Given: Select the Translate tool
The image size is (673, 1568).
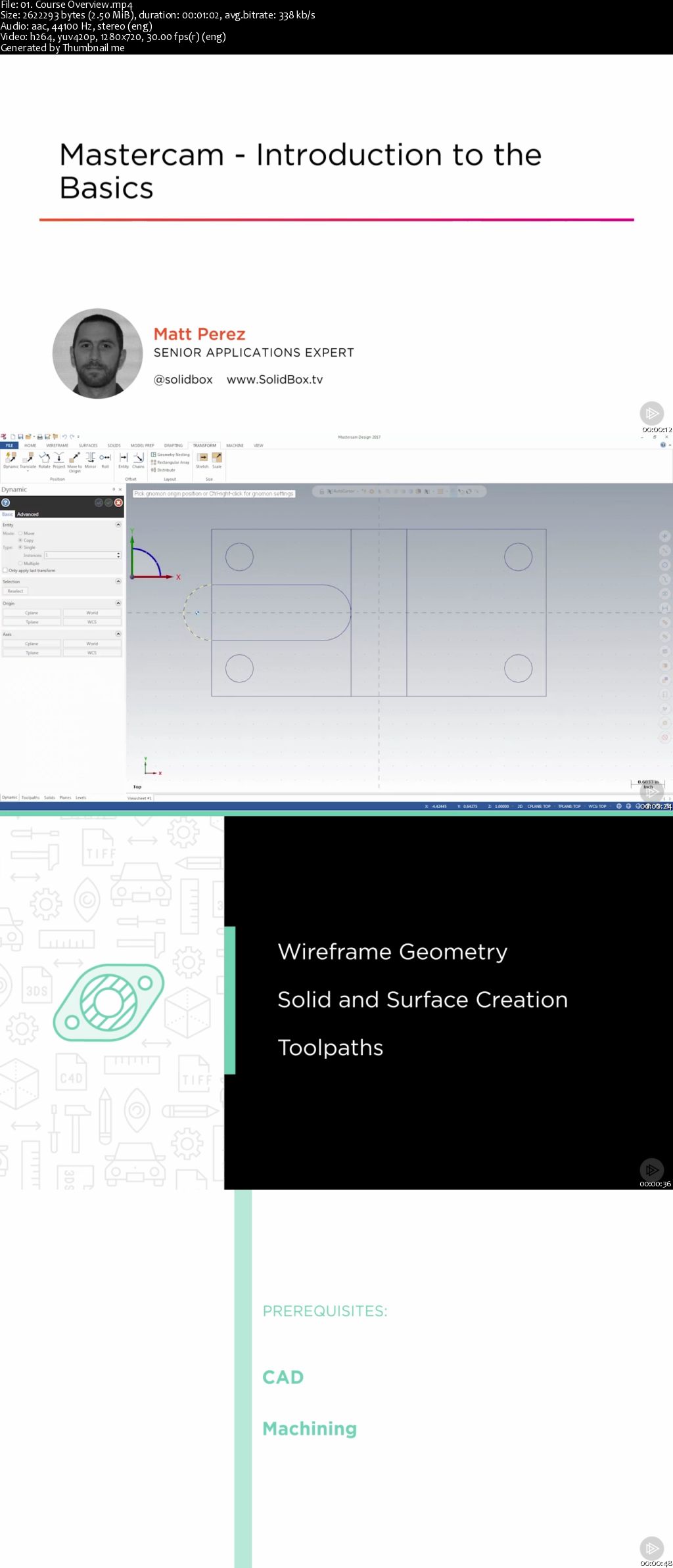Looking at the screenshot, I should pos(28,460).
